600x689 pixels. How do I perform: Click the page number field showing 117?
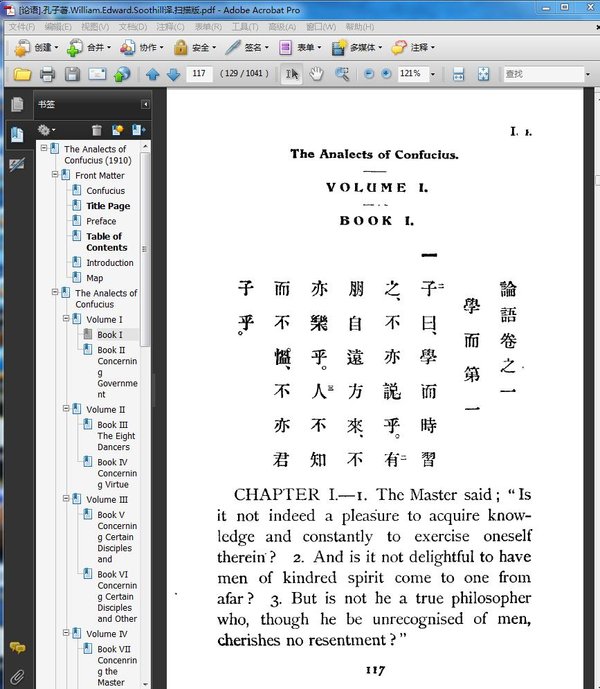click(x=199, y=73)
